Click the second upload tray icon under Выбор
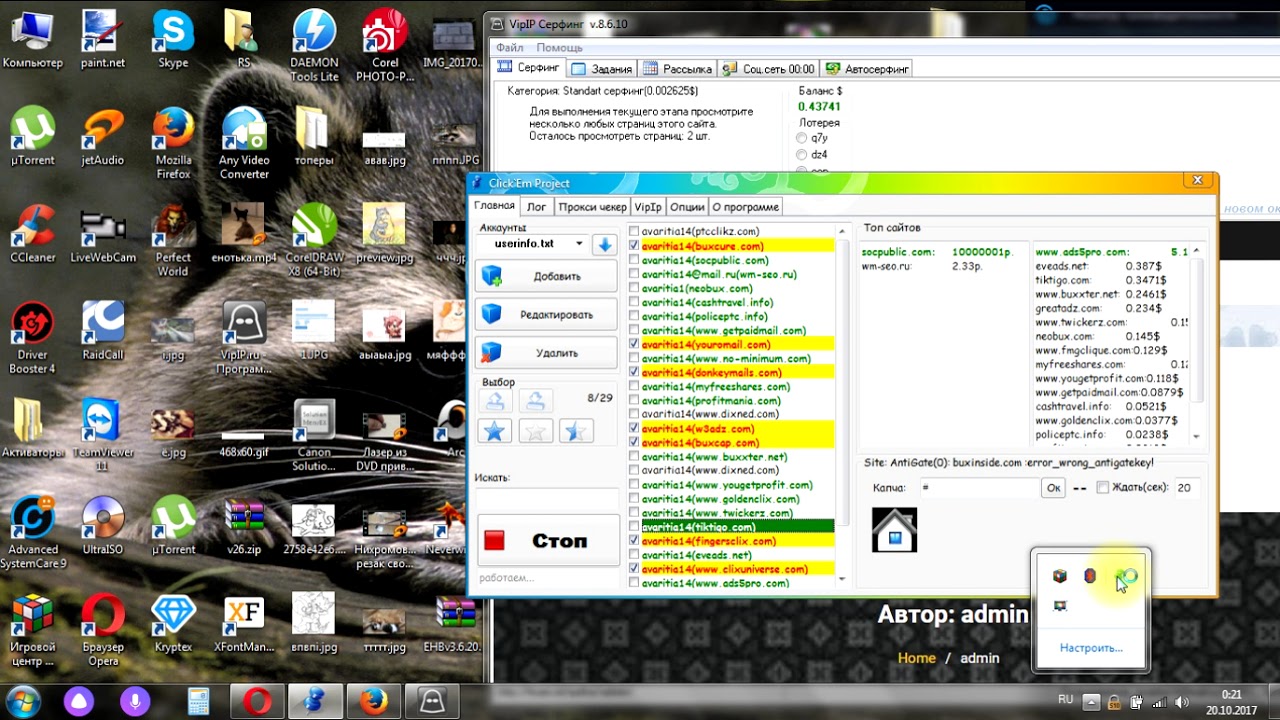Image resolution: width=1280 pixels, height=720 pixels. pyautogui.click(x=535, y=401)
